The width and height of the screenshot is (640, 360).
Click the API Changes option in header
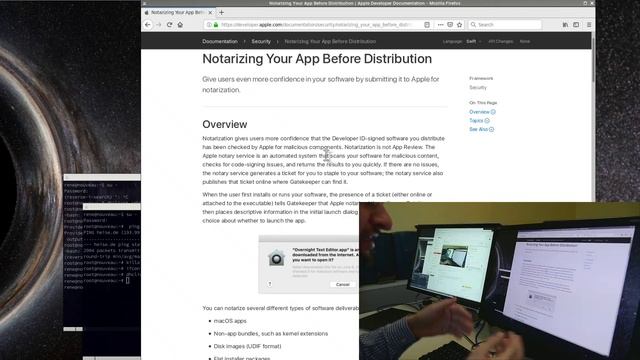500,42
